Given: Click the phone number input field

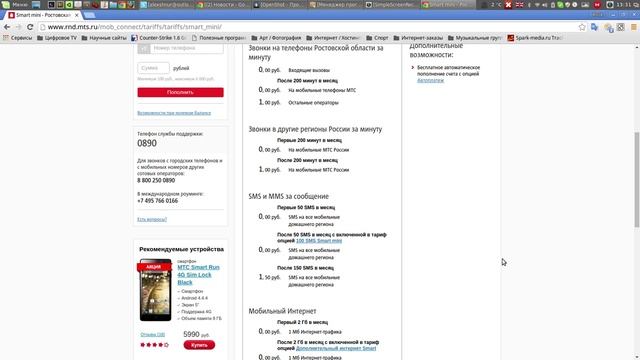Looking at the screenshot, I should coord(187,48).
